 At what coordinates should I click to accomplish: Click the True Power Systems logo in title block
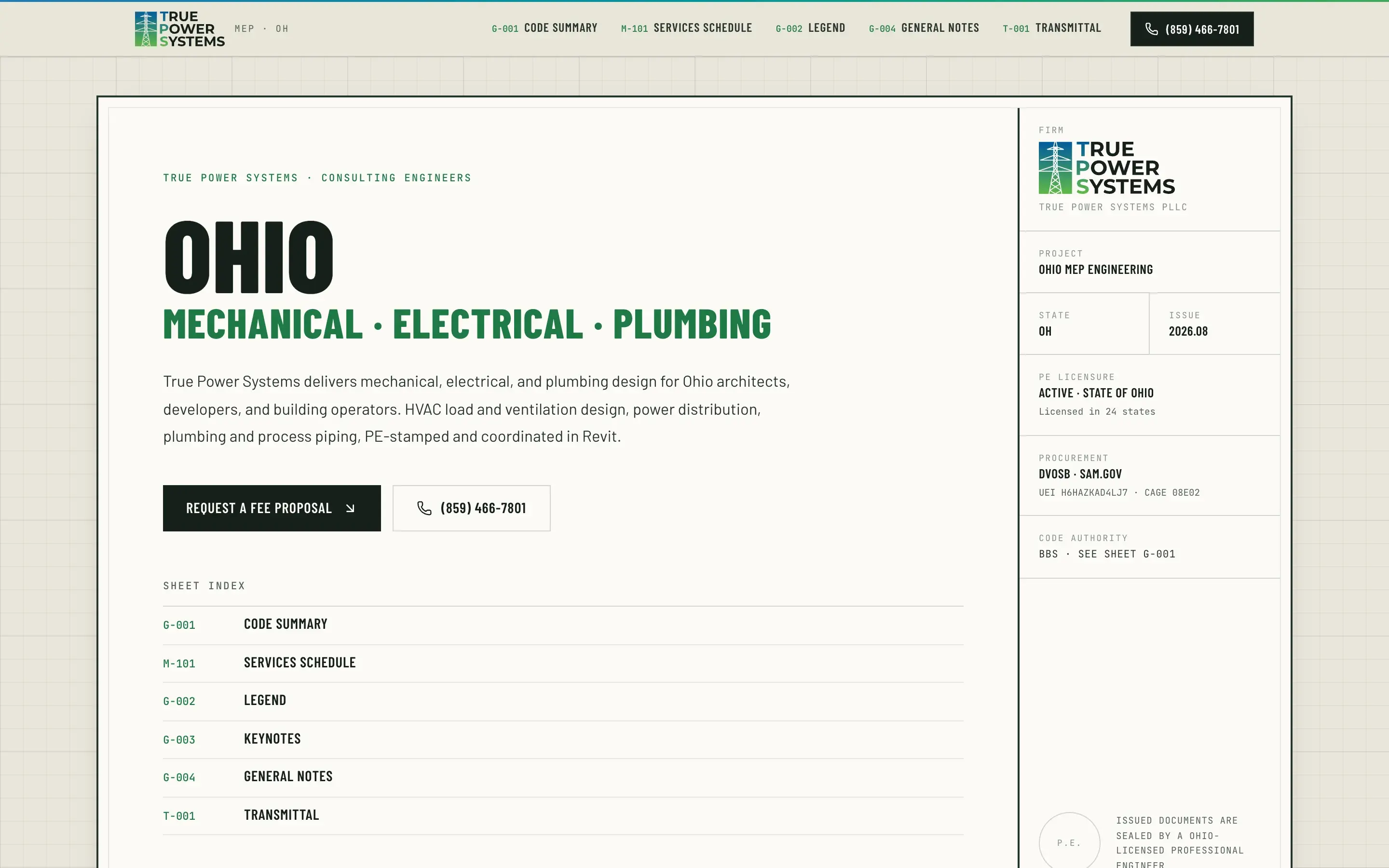pyautogui.click(x=1106, y=168)
